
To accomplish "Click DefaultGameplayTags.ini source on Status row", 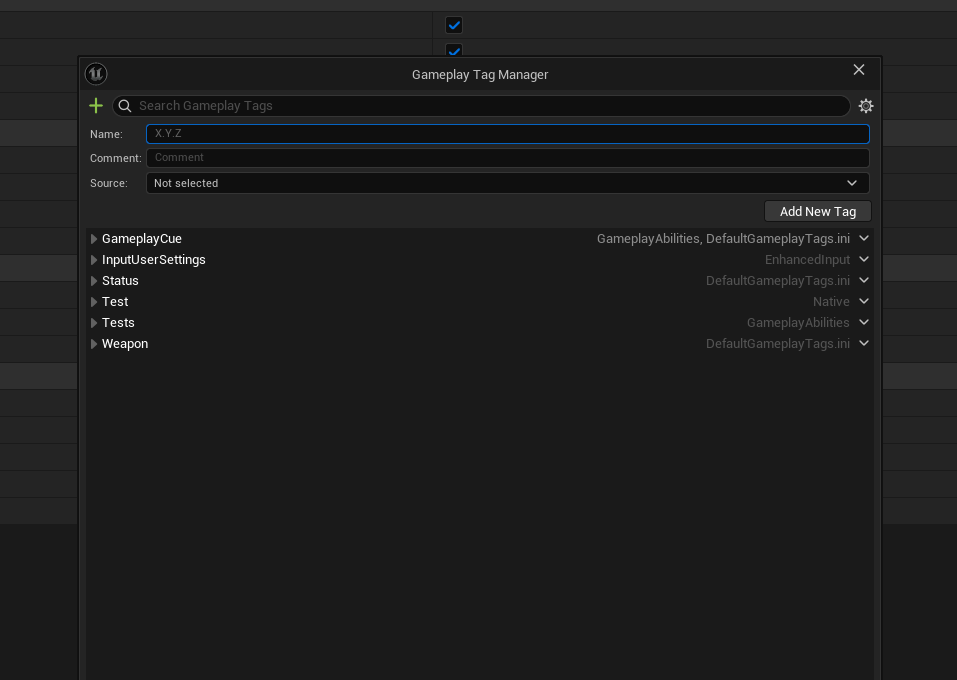I will click(778, 281).
